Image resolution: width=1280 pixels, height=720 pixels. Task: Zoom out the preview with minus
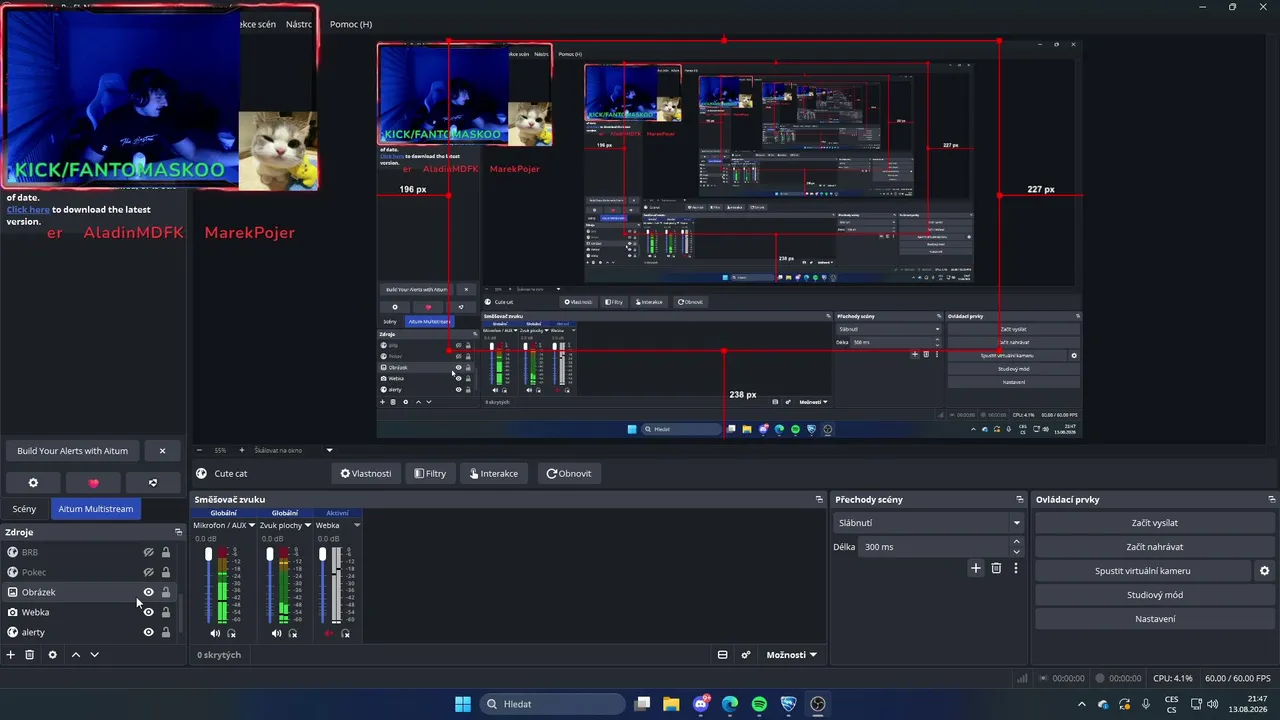(200, 450)
